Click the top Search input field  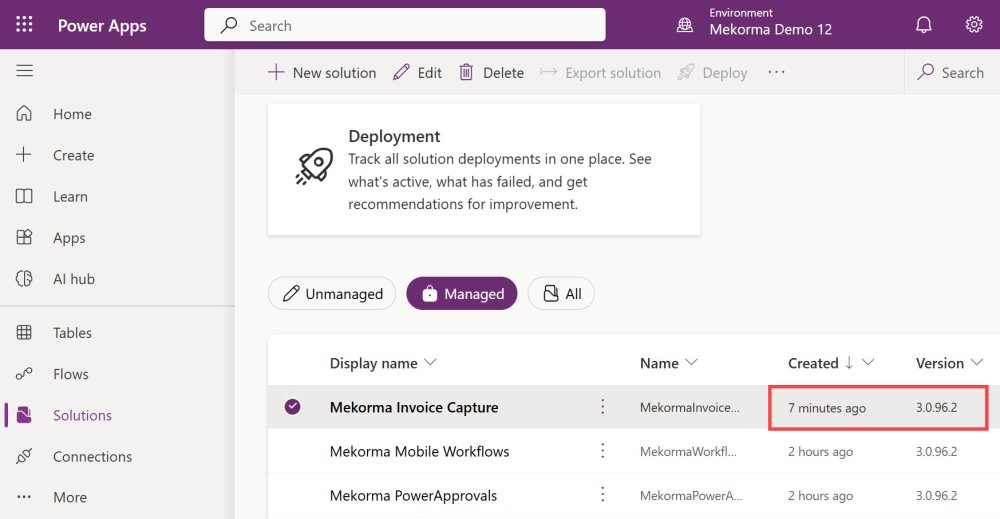tap(405, 25)
